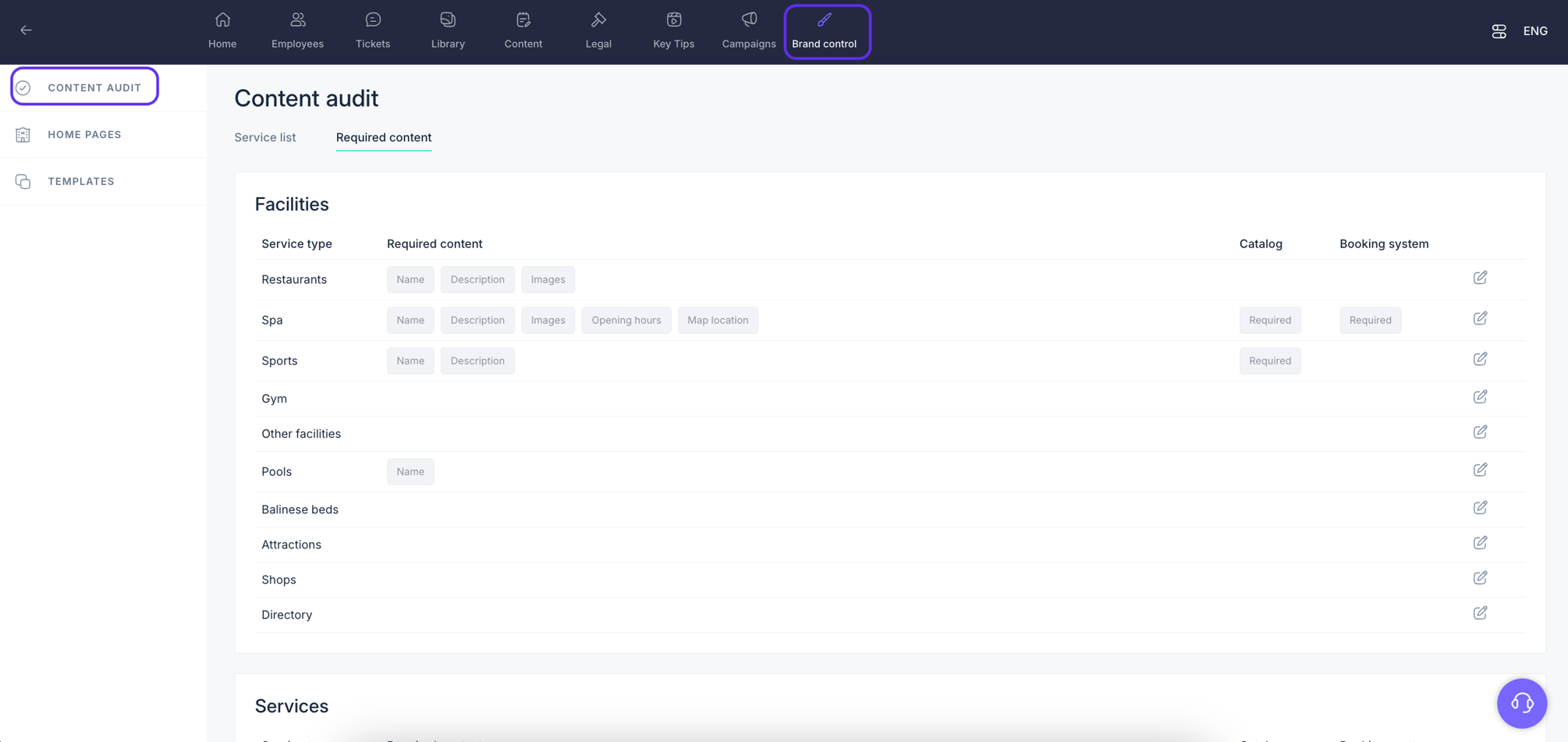Click the back arrow icon
1568x742 pixels.
coord(26,30)
